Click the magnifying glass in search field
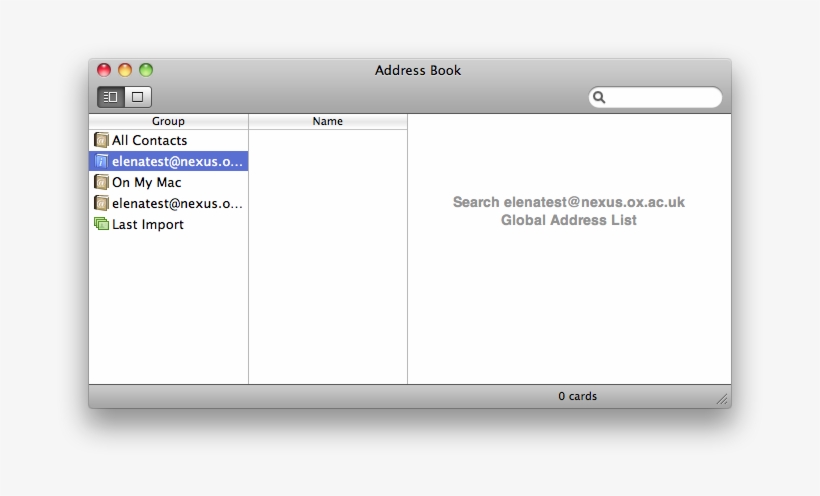Viewport: 820px width, 496px height. click(x=600, y=97)
